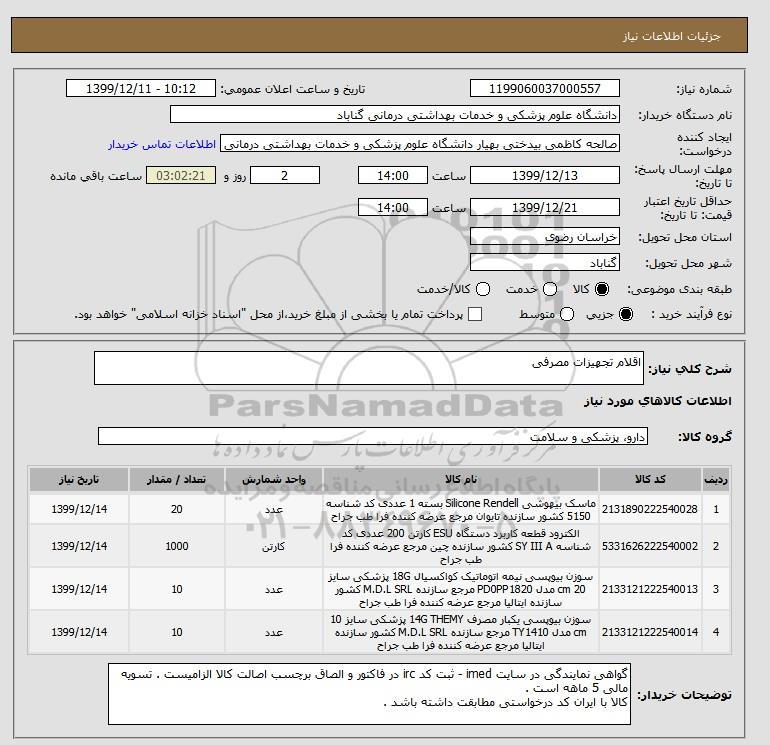Click the واحد شمارش column header

pos(274,479)
